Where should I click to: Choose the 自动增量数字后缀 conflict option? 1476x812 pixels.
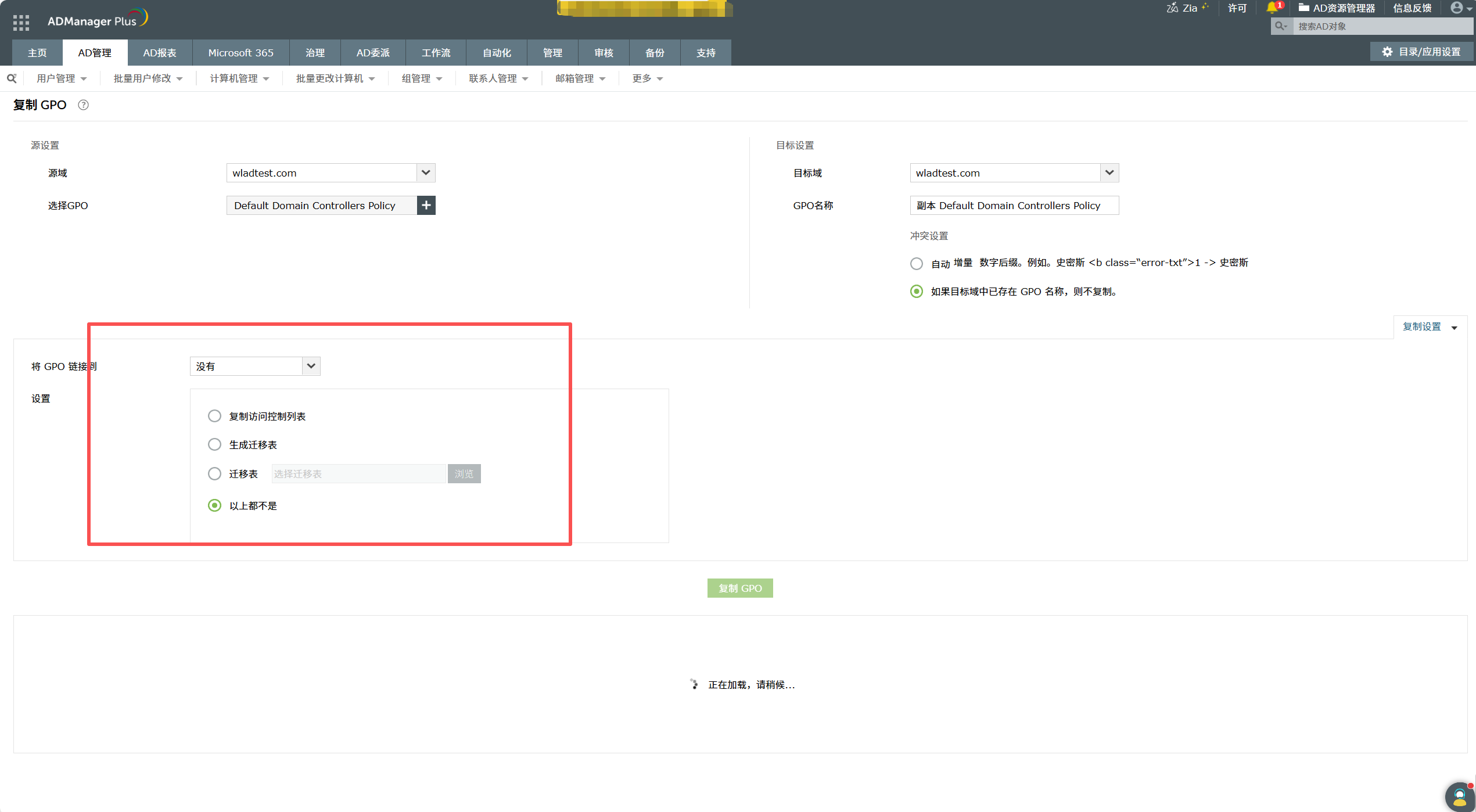click(916, 263)
